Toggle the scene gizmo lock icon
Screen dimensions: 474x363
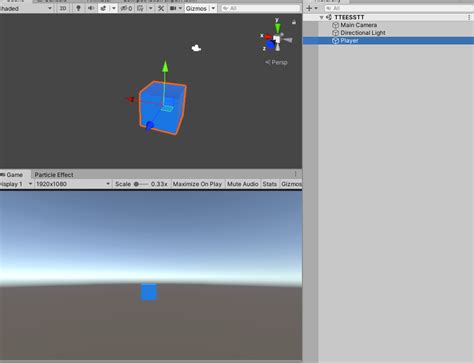[294, 22]
